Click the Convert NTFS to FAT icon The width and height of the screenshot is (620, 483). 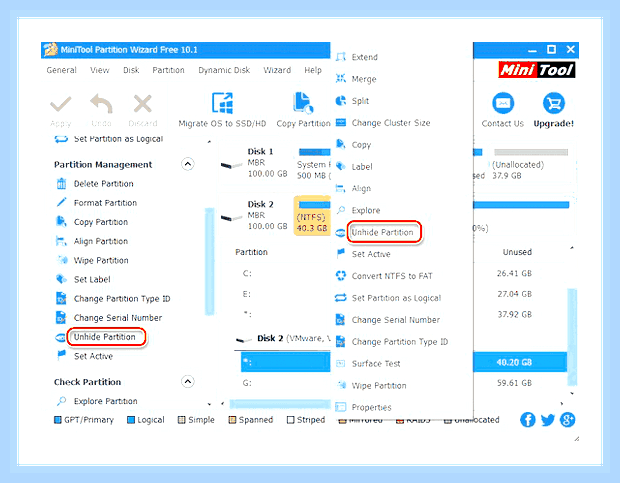(x=341, y=276)
